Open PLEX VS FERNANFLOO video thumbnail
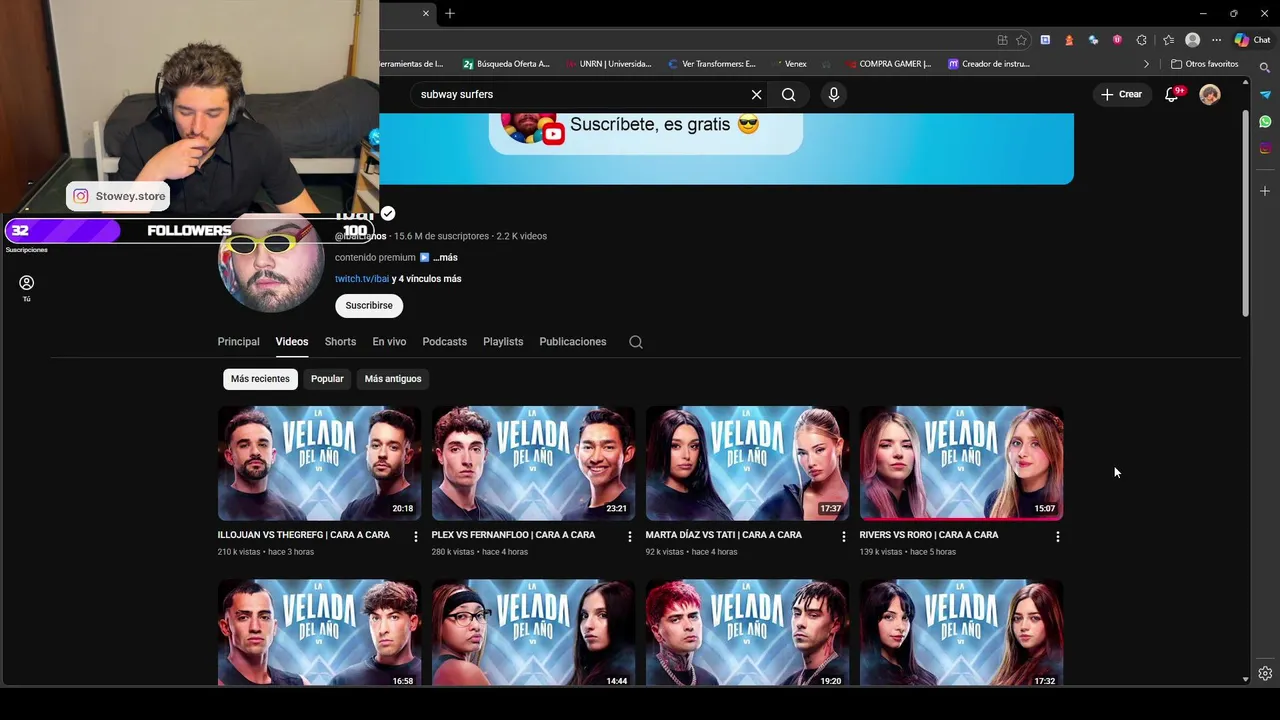Screen dimensions: 1280x720 [x=533, y=463]
